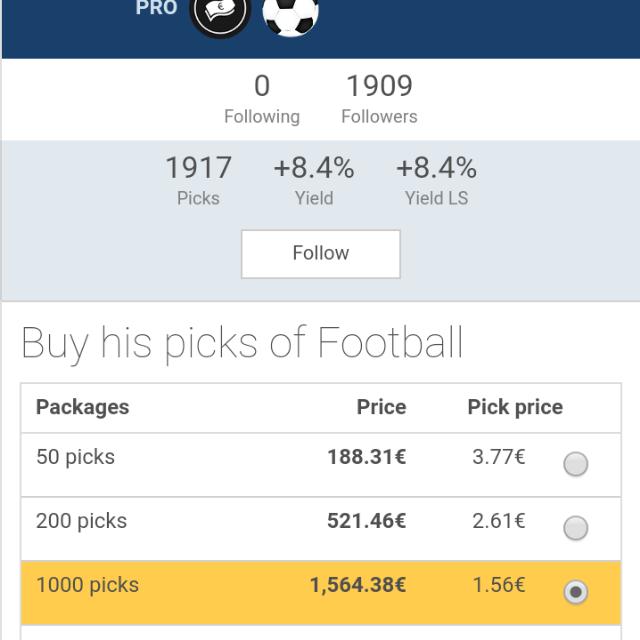View the 1917 Picks statistic
This screenshot has height=640, width=640.
(198, 181)
